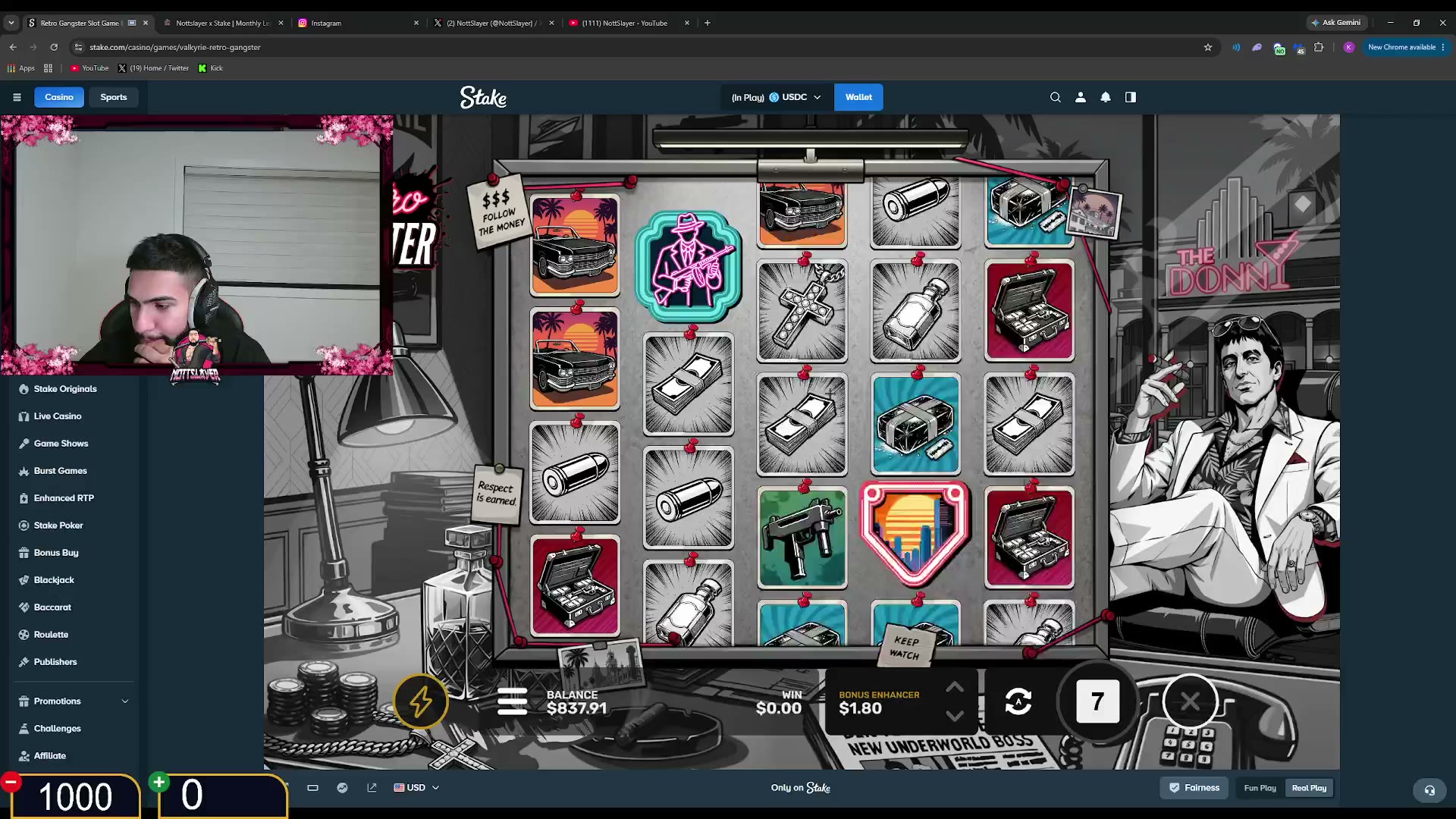Switch to Real Play mode
The height and width of the screenshot is (819, 1456).
tap(1309, 788)
